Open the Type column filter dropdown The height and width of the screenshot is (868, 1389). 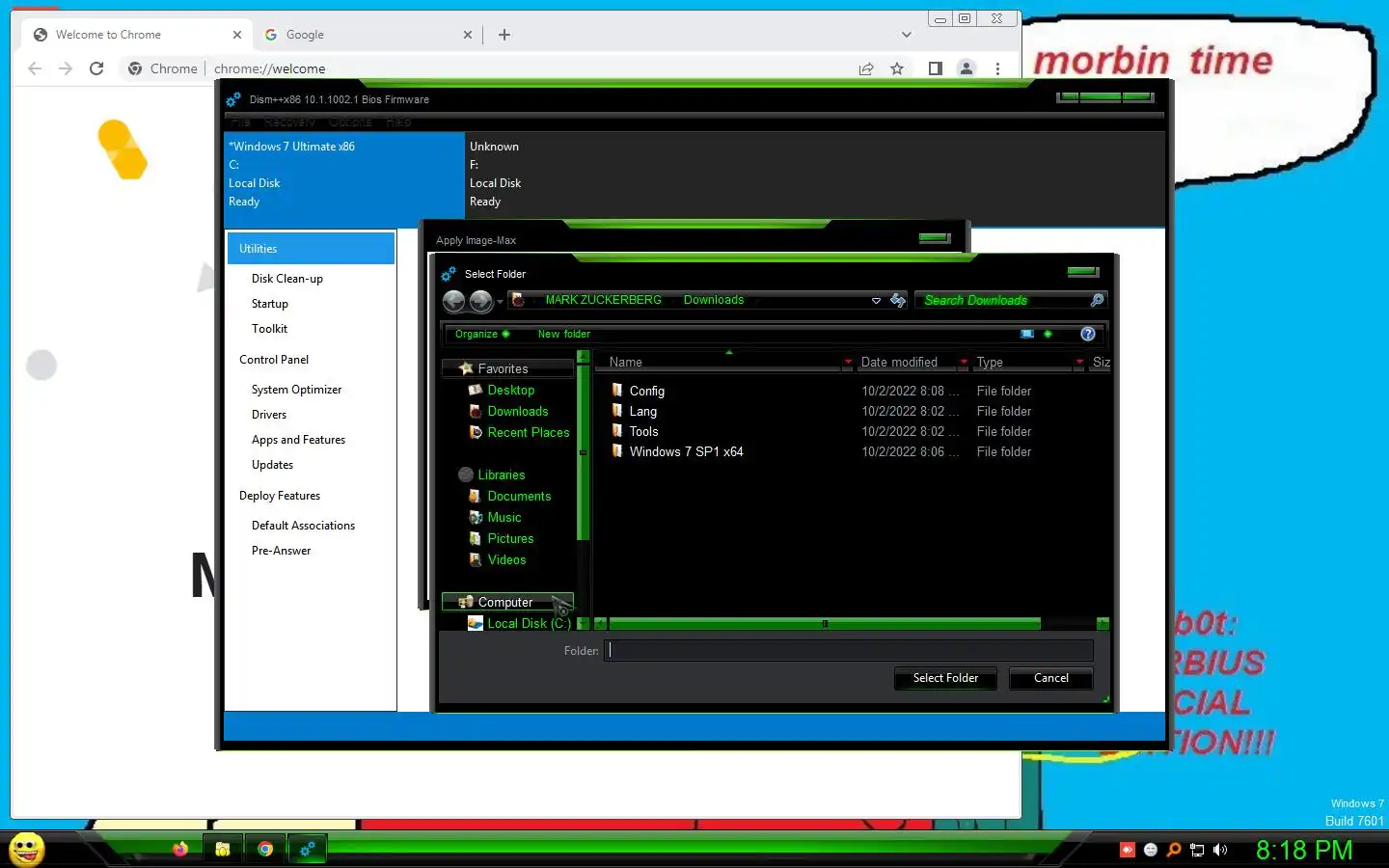(1079, 363)
